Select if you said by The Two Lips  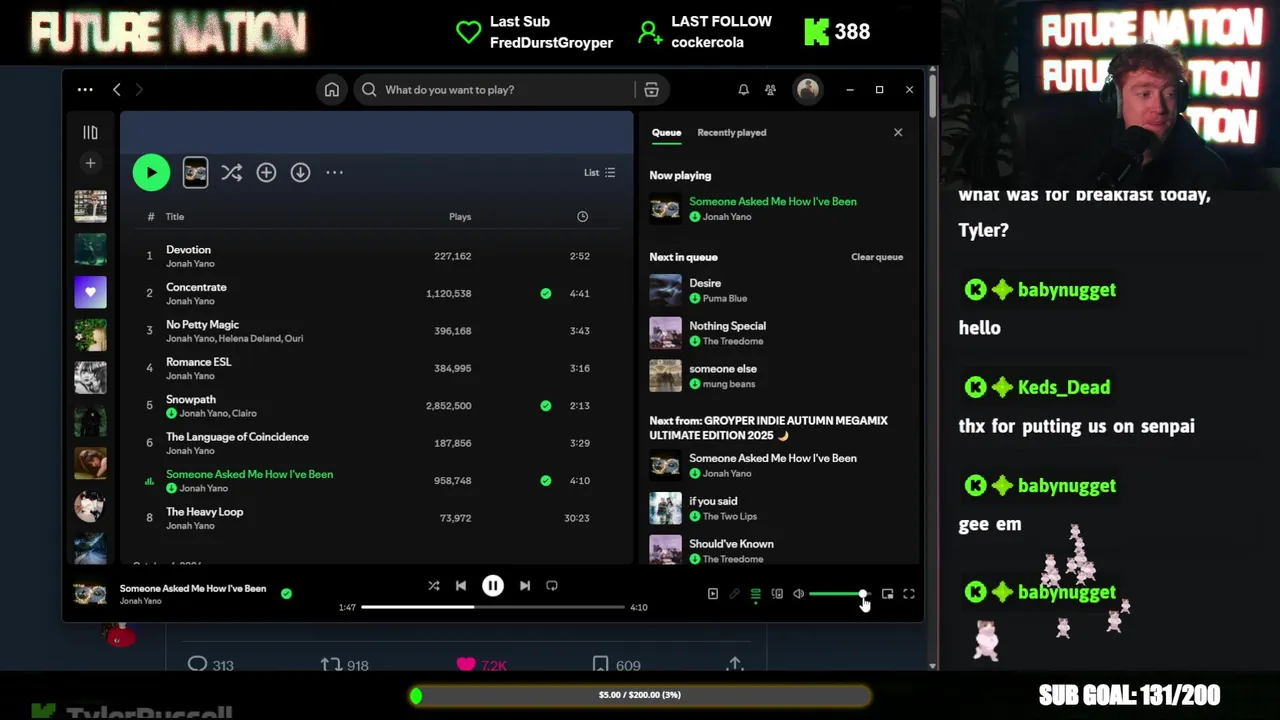tap(776, 508)
